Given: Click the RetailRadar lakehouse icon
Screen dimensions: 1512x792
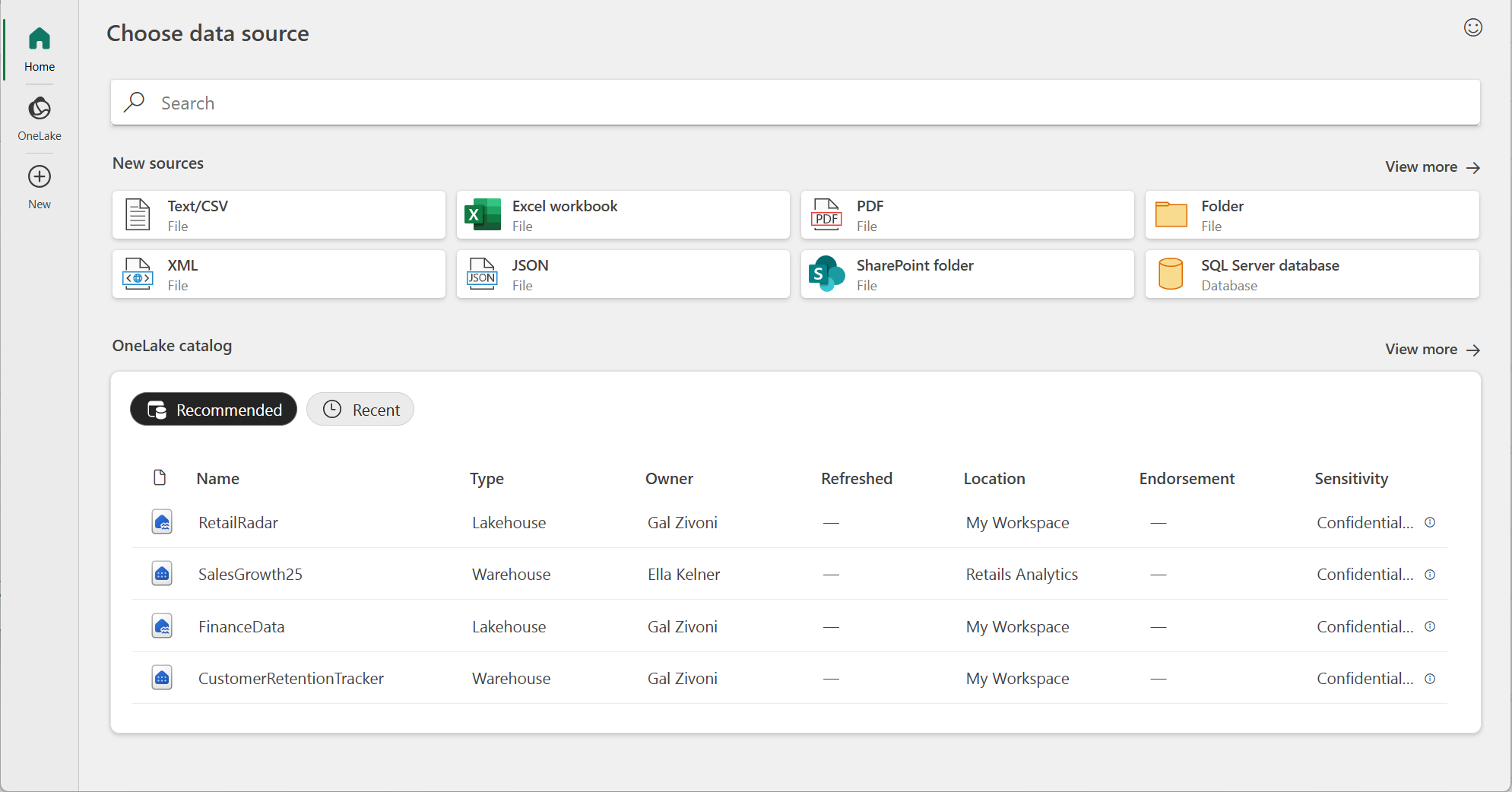Looking at the screenshot, I should tap(162, 522).
